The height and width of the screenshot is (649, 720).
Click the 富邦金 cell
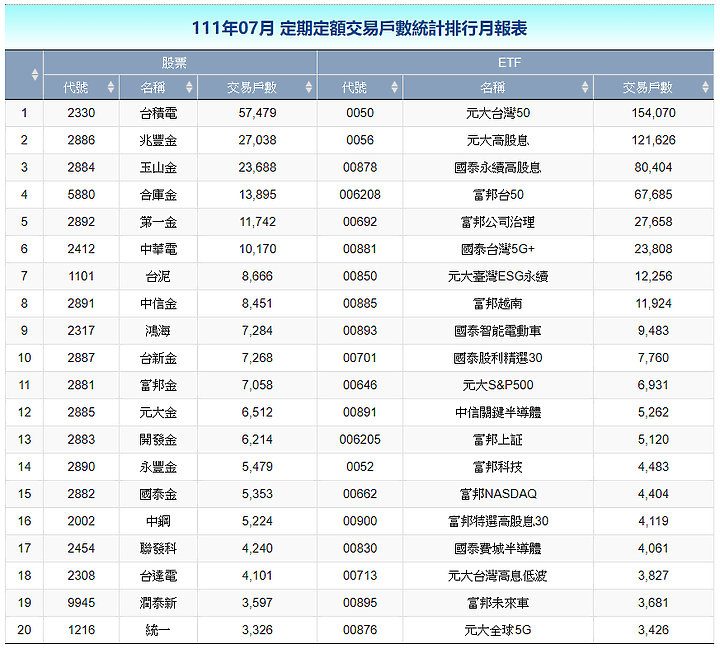point(158,385)
